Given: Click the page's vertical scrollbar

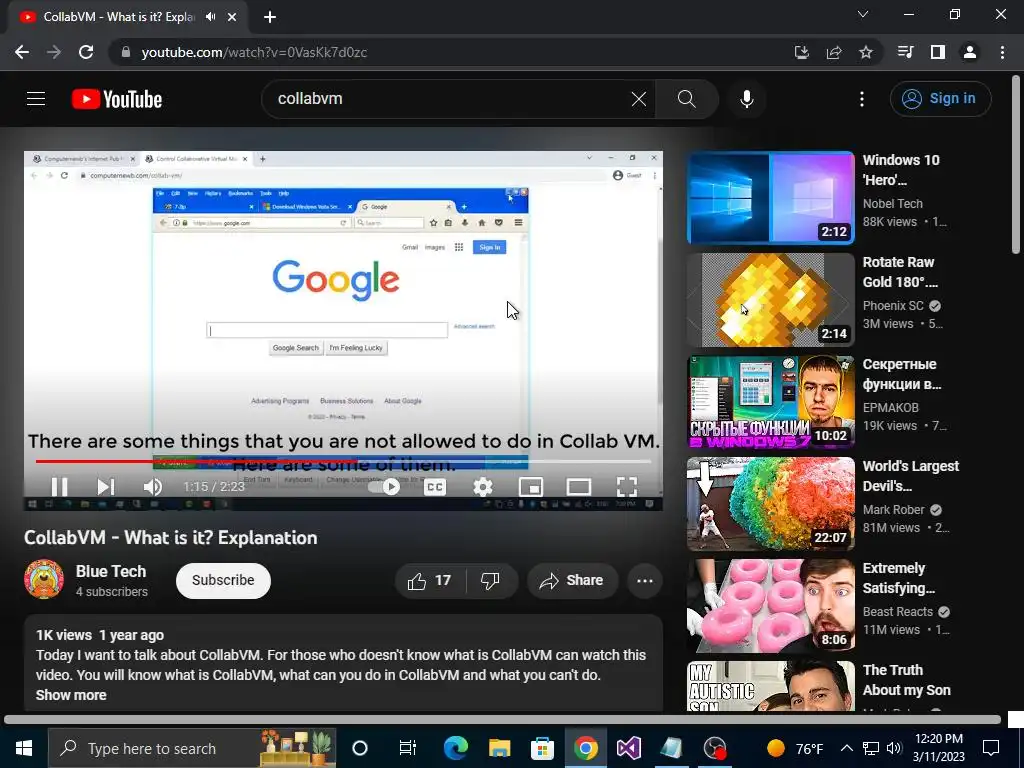Looking at the screenshot, I should (x=1016, y=164).
